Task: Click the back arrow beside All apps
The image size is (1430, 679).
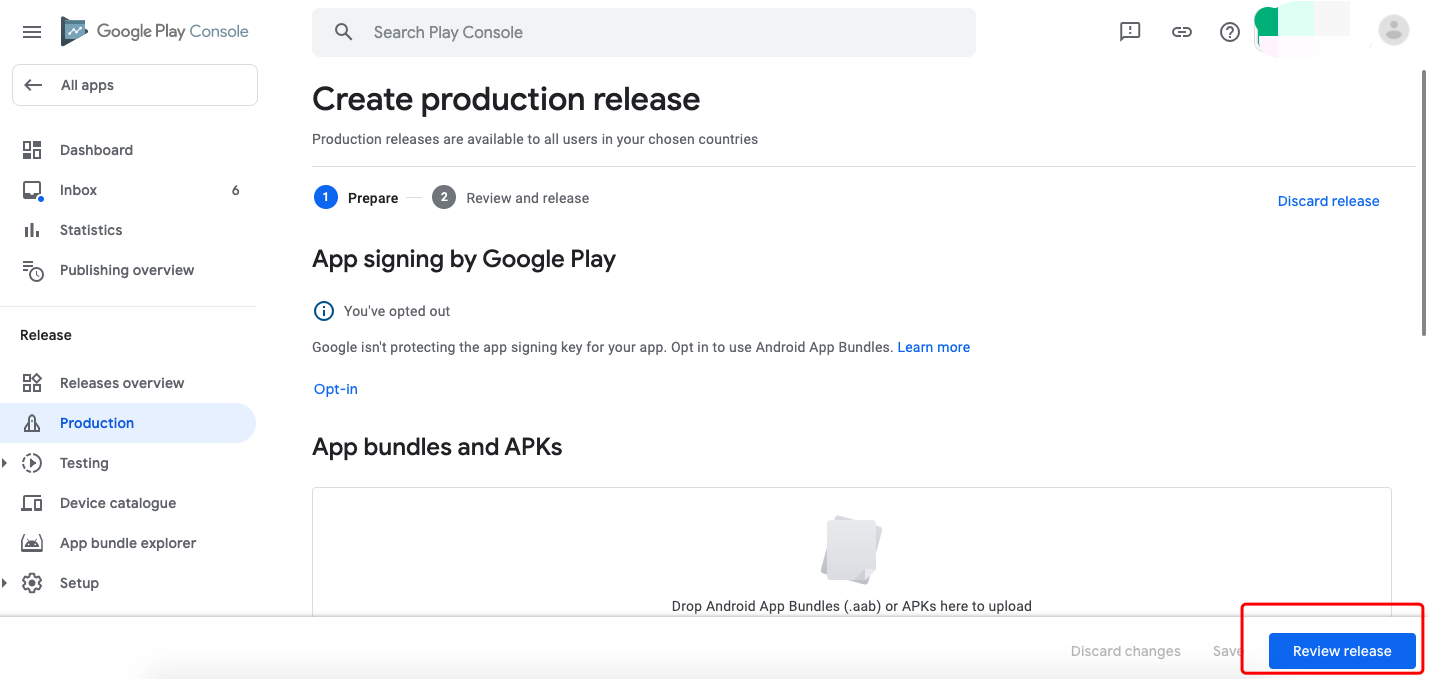Action: point(33,85)
